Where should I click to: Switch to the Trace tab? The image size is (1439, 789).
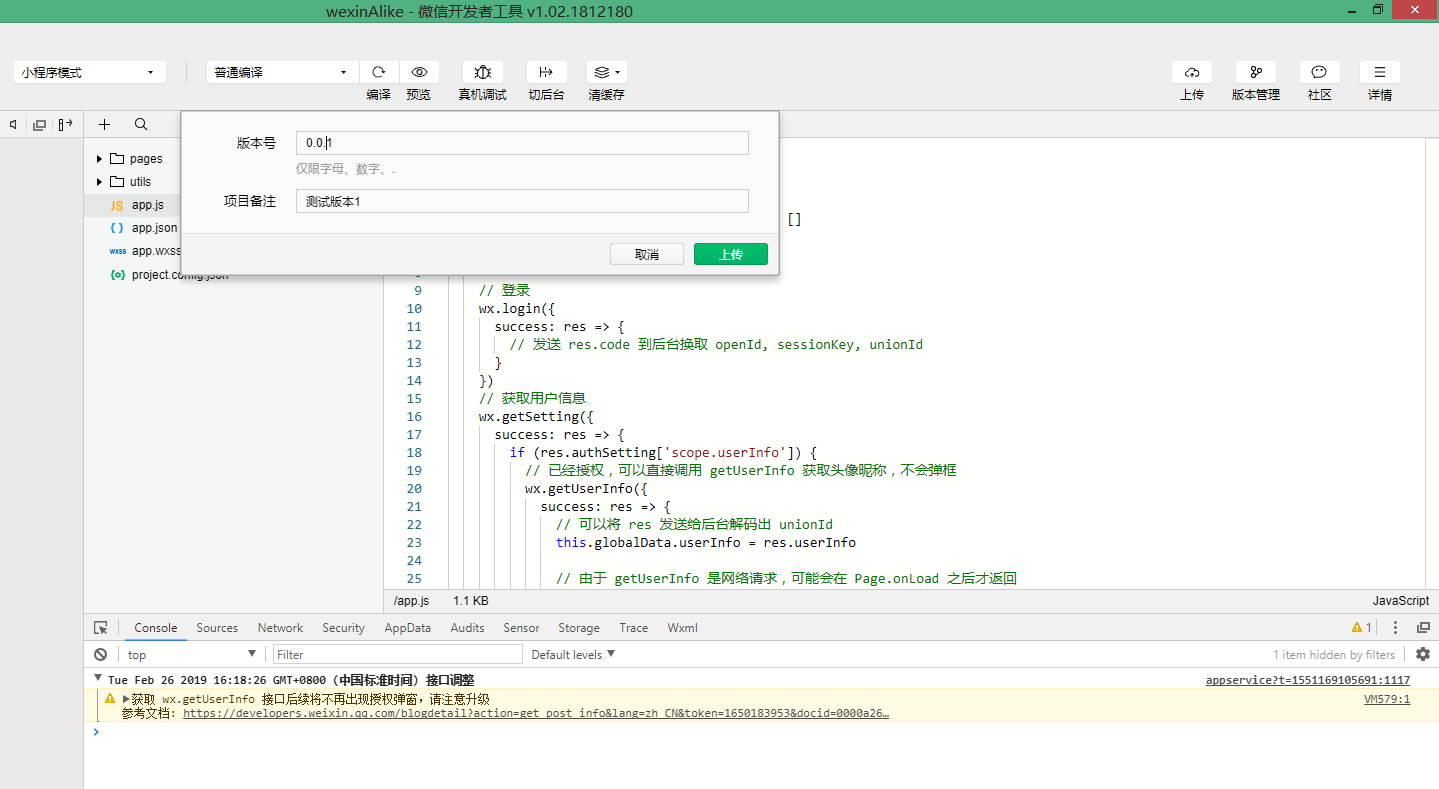pos(634,628)
